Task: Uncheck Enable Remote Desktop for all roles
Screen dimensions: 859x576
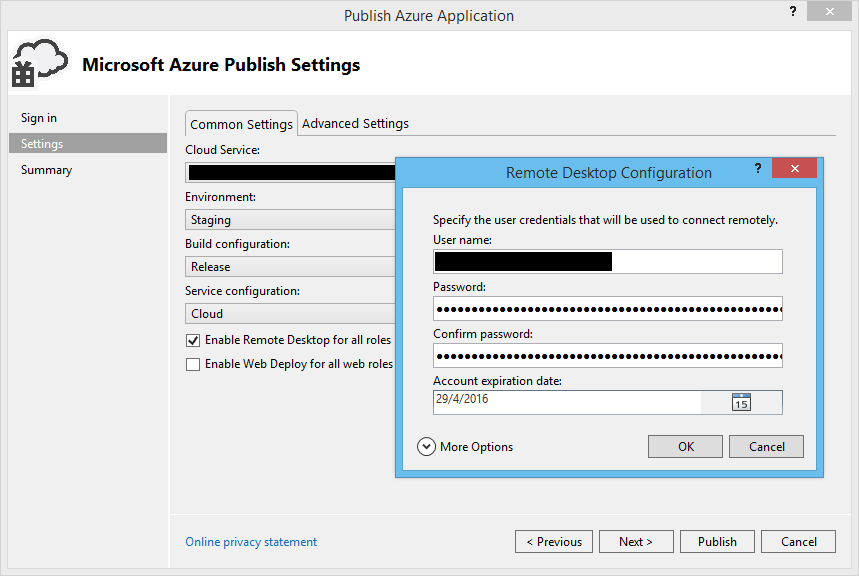Action: tap(193, 341)
